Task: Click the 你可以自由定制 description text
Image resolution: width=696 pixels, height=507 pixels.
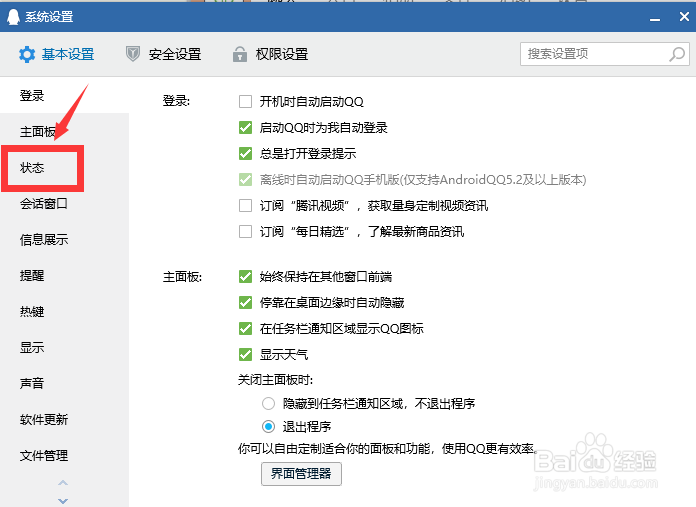Action: [388, 449]
